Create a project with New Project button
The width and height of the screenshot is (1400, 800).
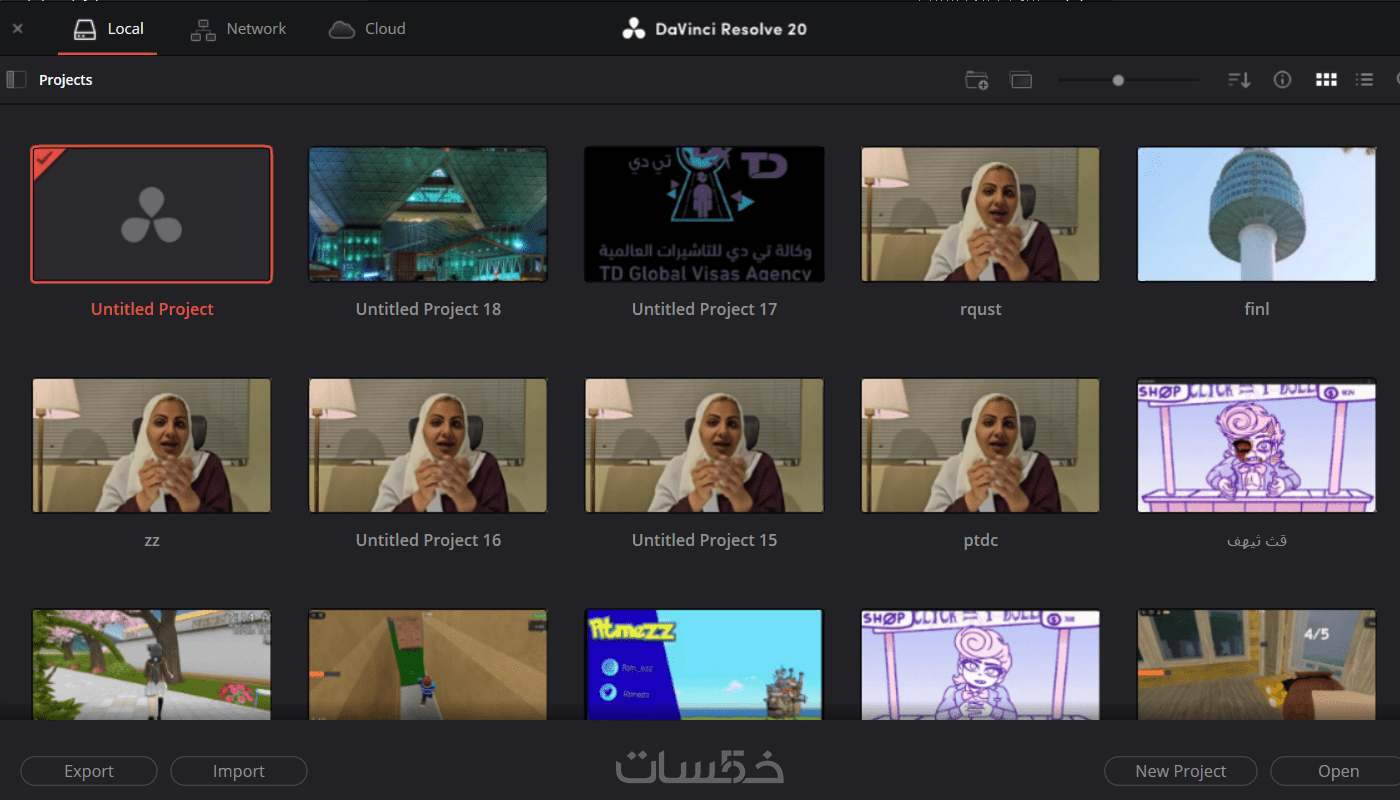(1180, 771)
